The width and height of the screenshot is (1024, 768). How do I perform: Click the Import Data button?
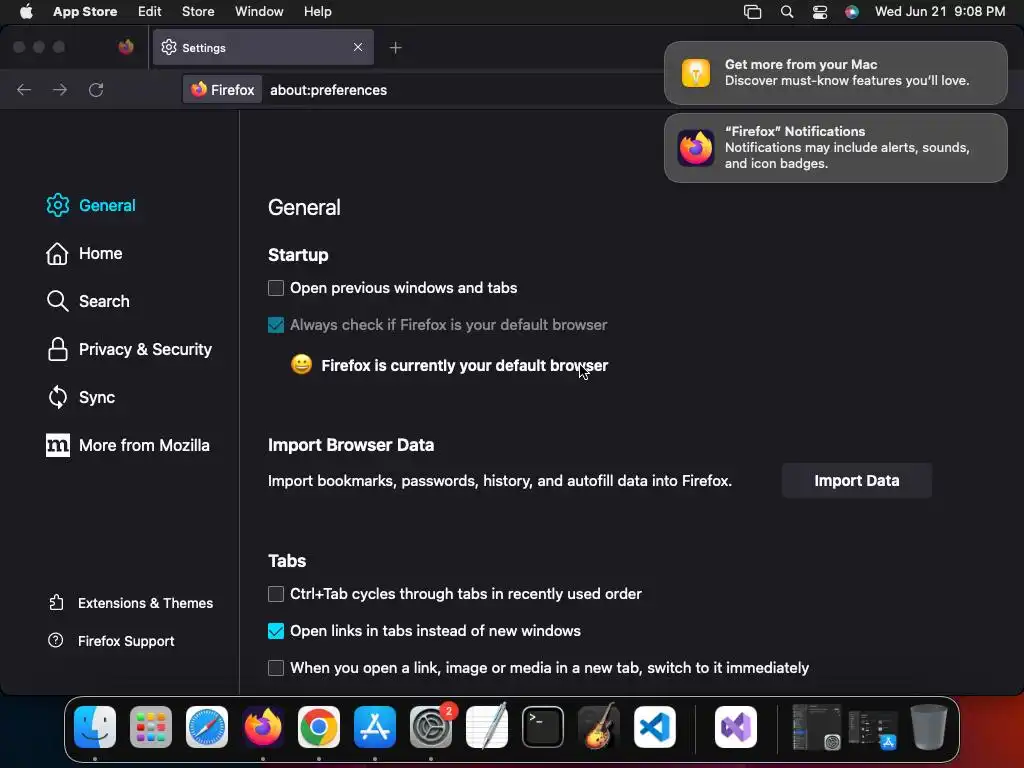[x=856, y=481]
